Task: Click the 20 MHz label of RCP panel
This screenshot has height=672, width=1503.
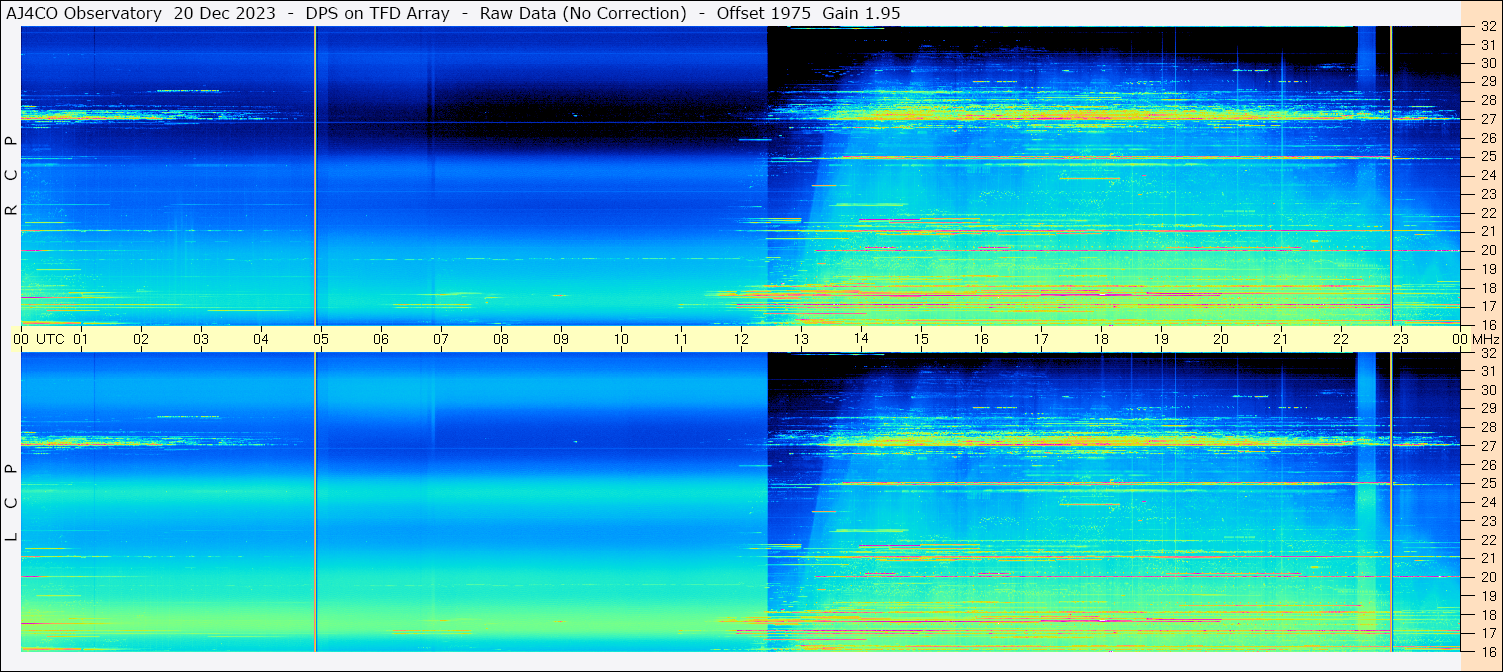Action: click(x=1487, y=250)
